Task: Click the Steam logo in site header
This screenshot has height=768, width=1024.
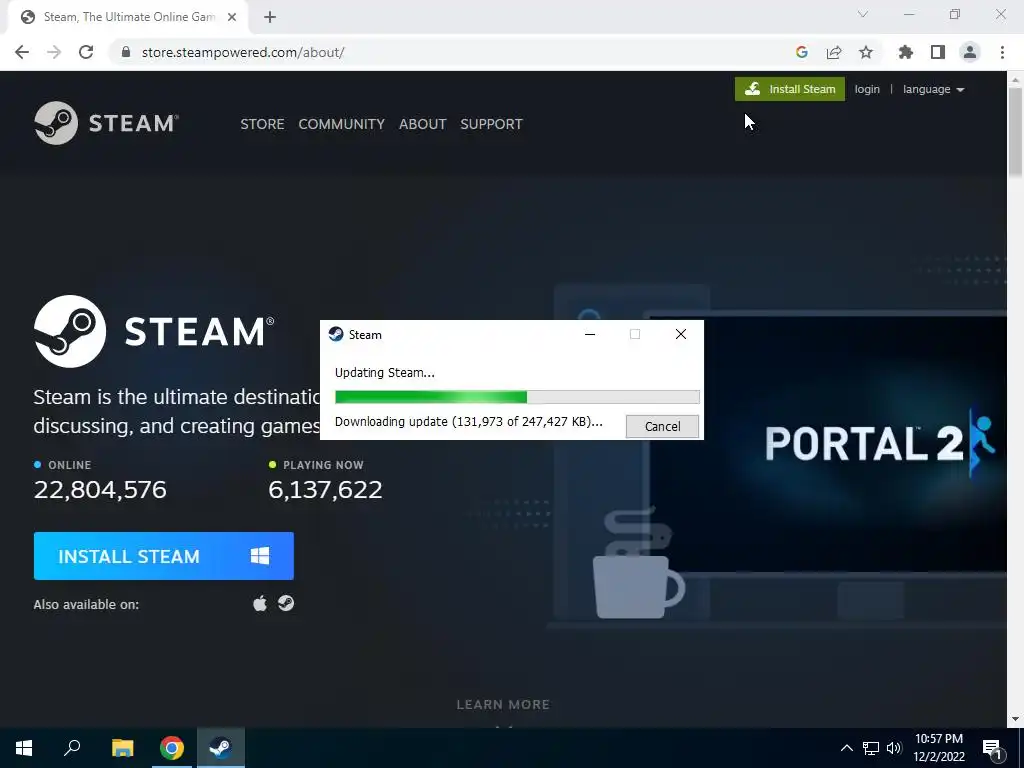Action: point(106,123)
